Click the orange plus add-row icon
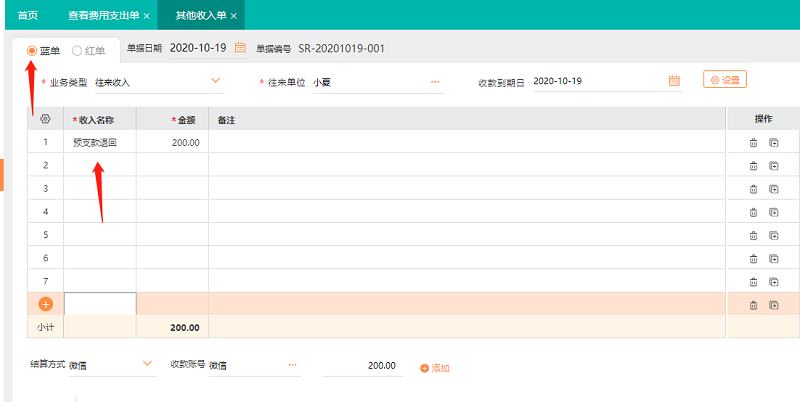The height and width of the screenshot is (402, 800). [x=45, y=304]
